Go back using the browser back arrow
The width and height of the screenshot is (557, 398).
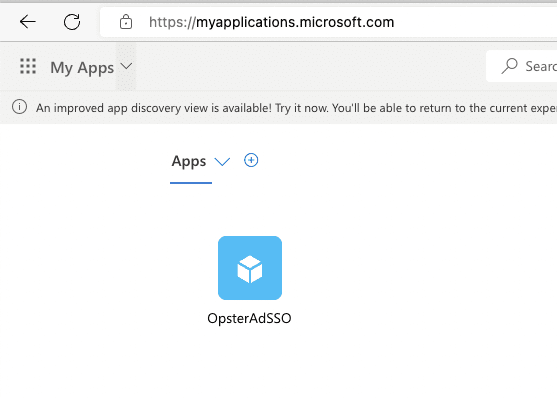27,22
